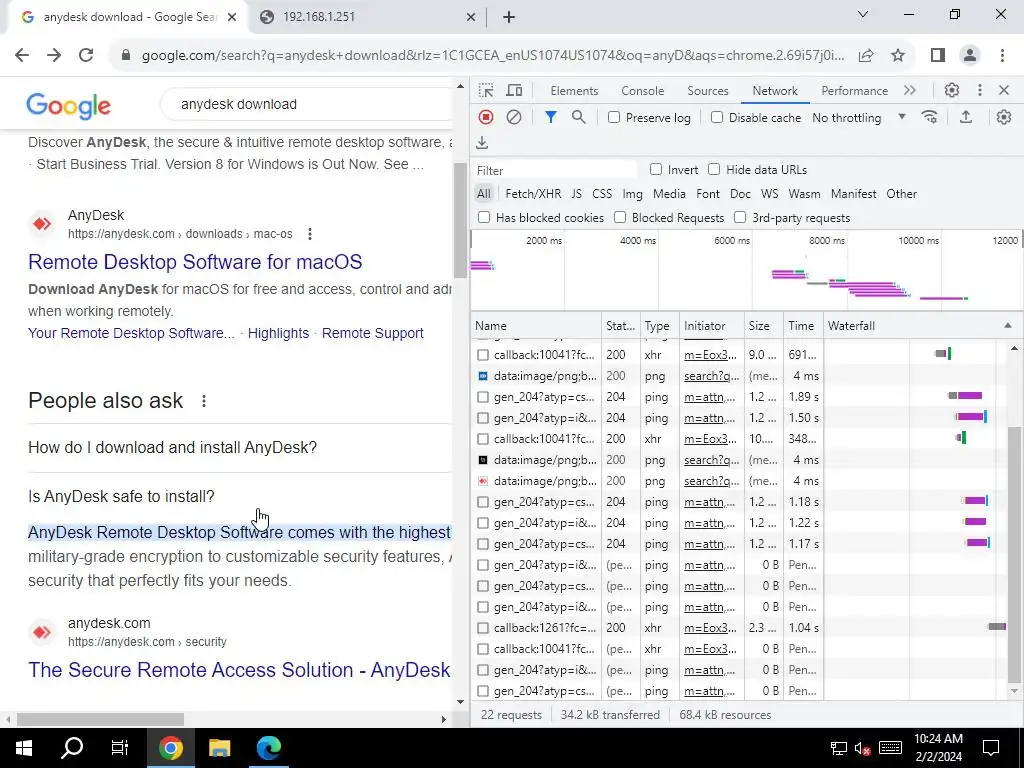The image size is (1024, 768).
Task: Enable Disable cache checkbox
Action: click(x=717, y=118)
